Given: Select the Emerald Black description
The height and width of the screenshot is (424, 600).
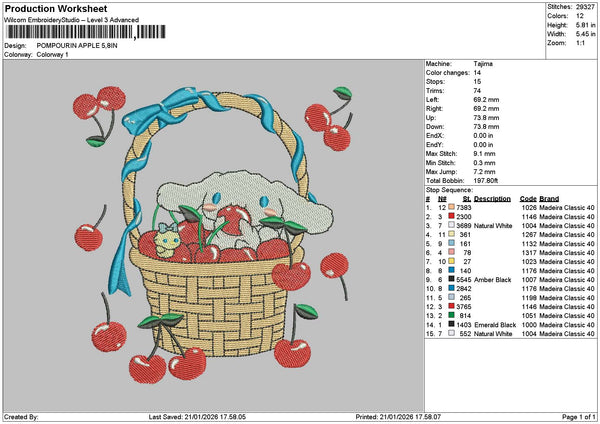Looking at the screenshot, I should click(495, 325).
